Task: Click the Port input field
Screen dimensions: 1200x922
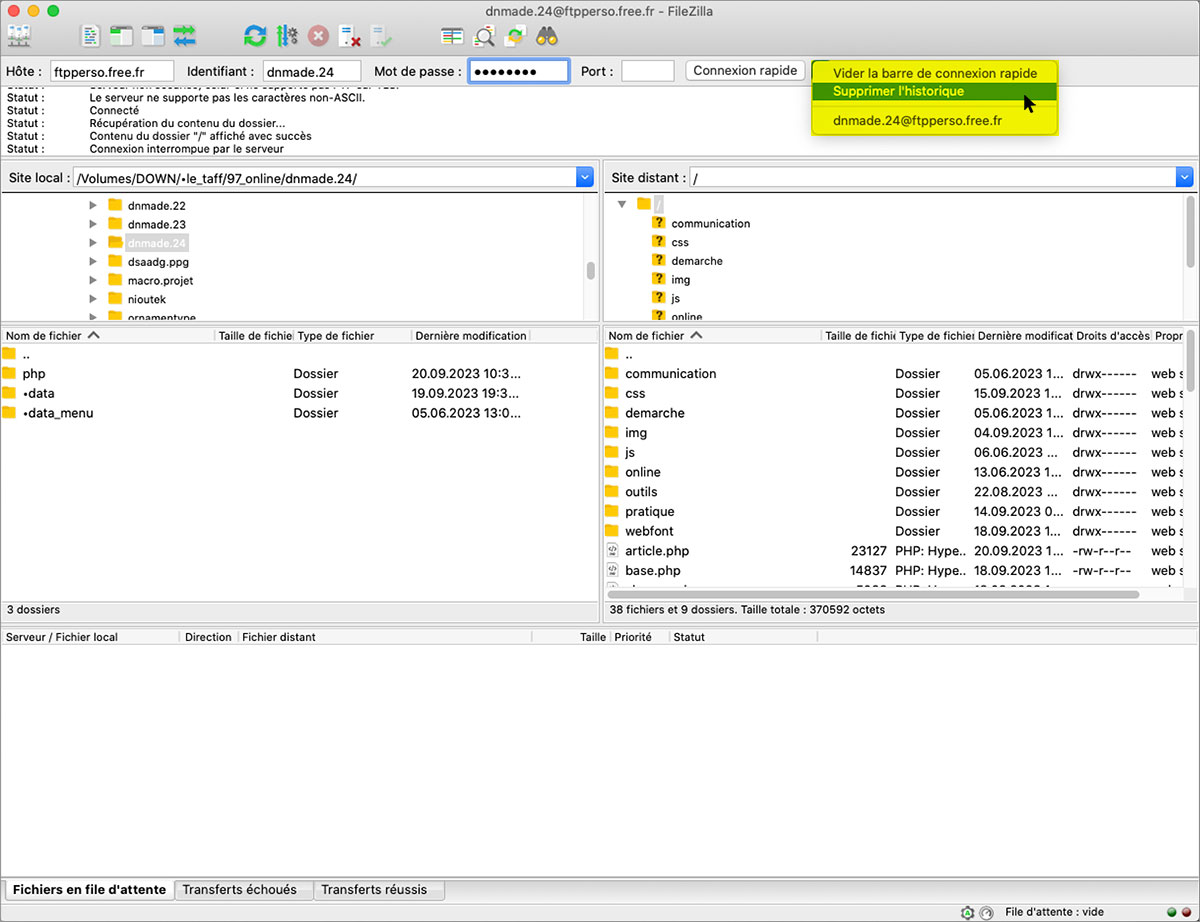Action: (x=647, y=71)
